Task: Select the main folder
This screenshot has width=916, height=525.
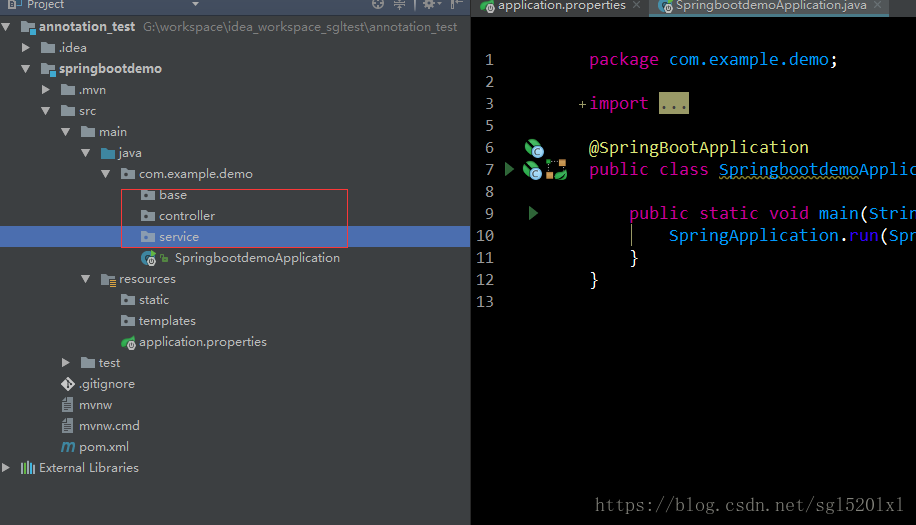Action: [112, 131]
